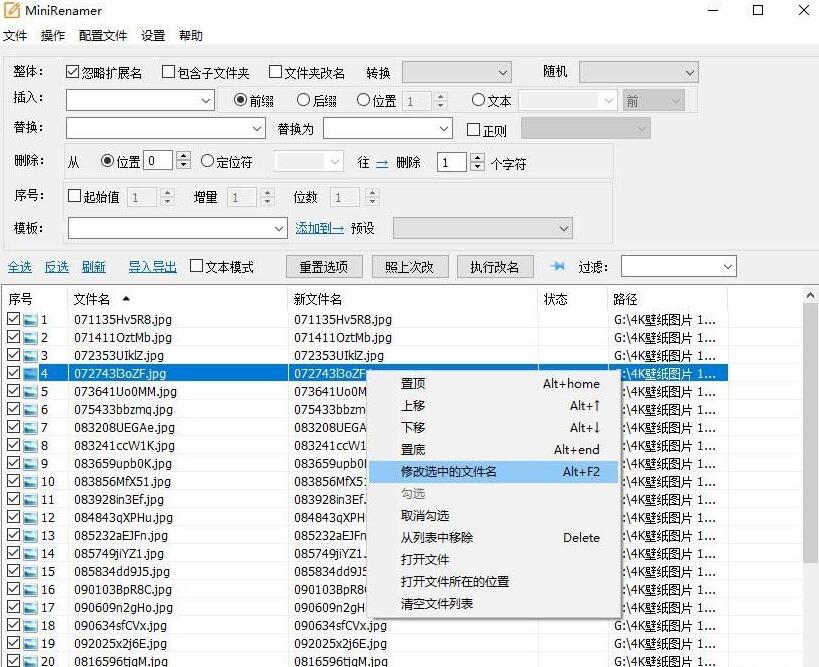The width and height of the screenshot is (819, 667).
Task: Click the MiniRenamer logo icon in the title bar
Action: click(13, 10)
